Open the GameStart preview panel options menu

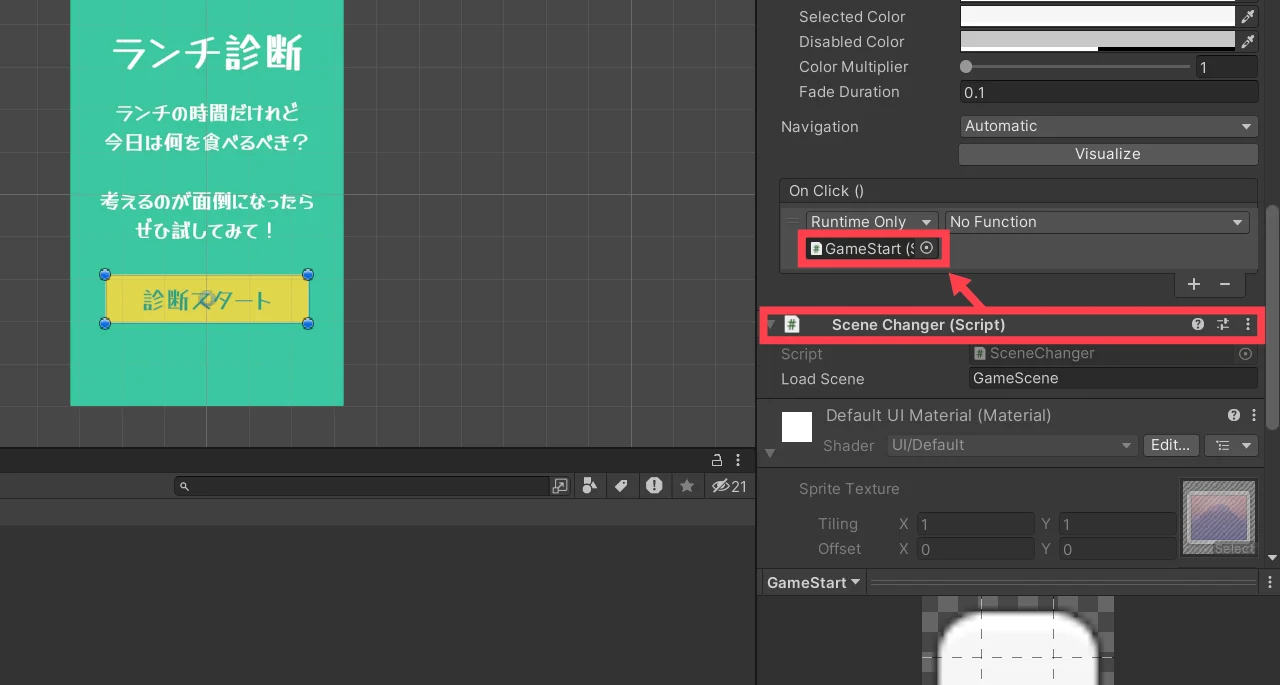(x=1270, y=582)
